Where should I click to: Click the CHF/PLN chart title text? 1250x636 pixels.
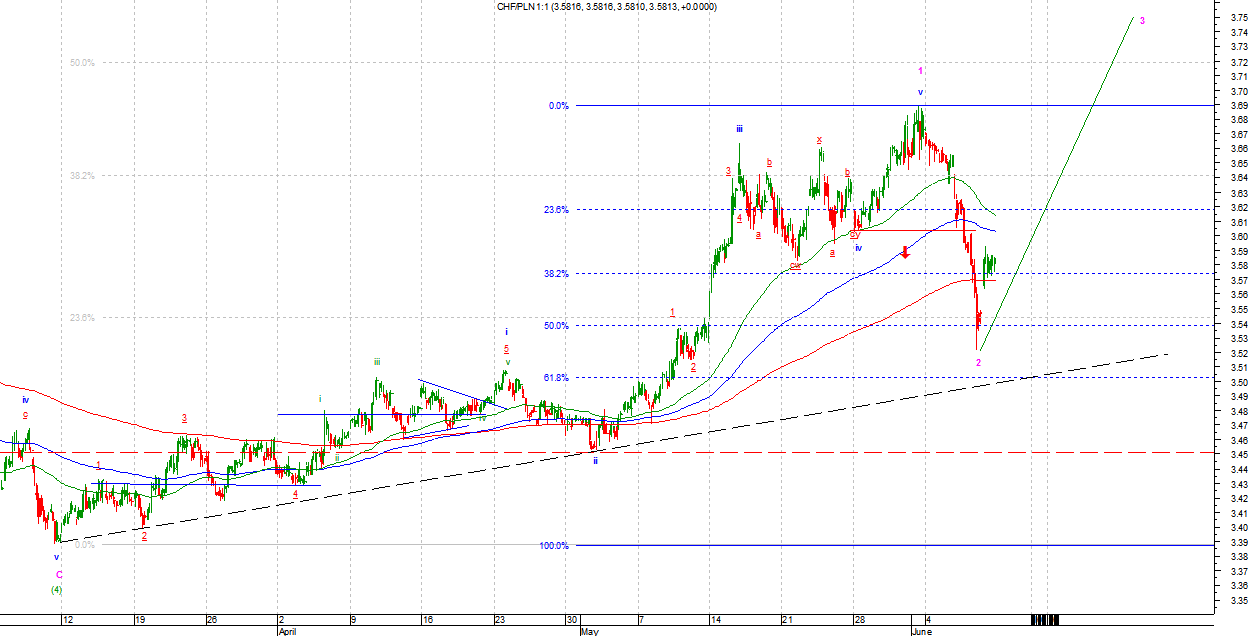click(x=607, y=7)
